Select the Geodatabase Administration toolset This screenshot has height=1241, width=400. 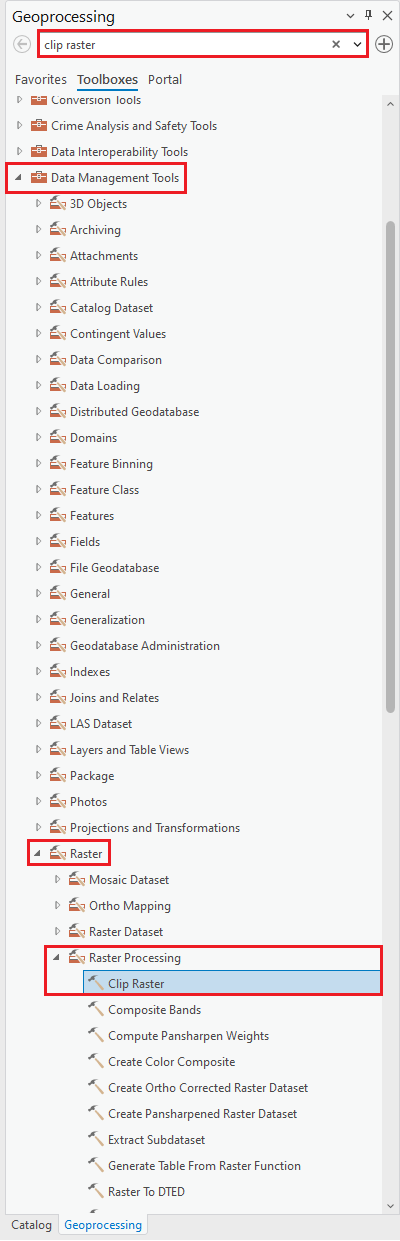(x=145, y=646)
